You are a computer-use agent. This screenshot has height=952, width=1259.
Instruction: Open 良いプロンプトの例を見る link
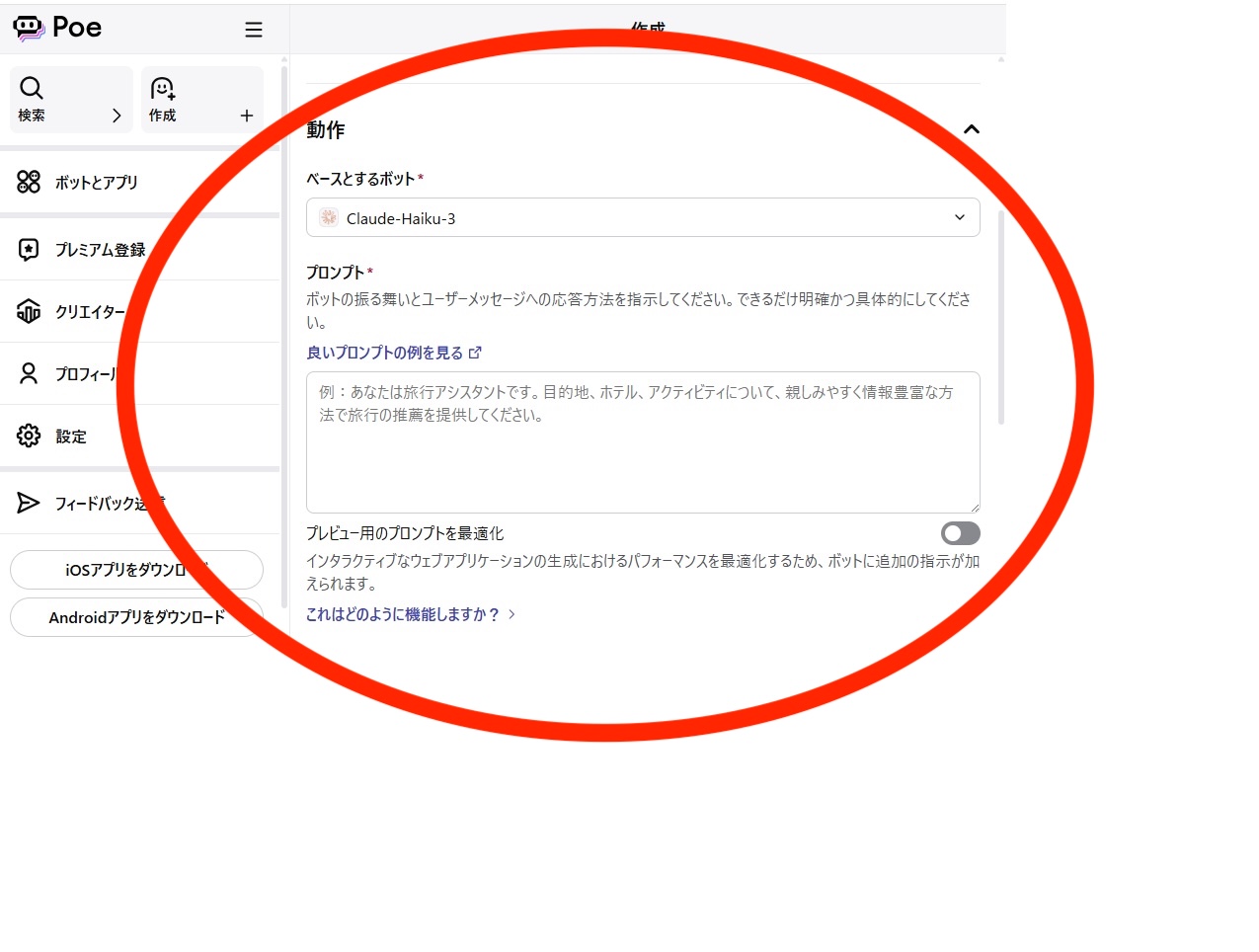point(384,353)
